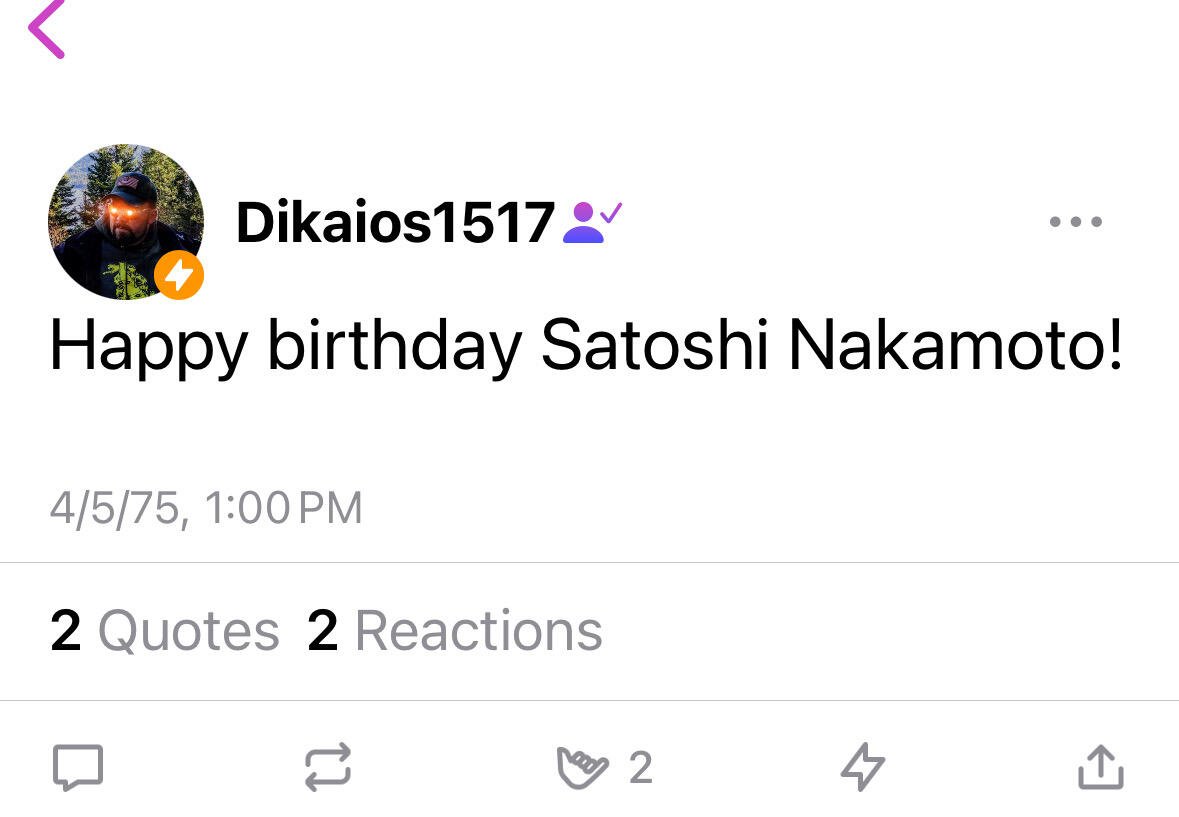The width and height of the screenshot is (1179, 817).
Task: Zap the post with the lightning bolt icon
Action: (862, 767)
